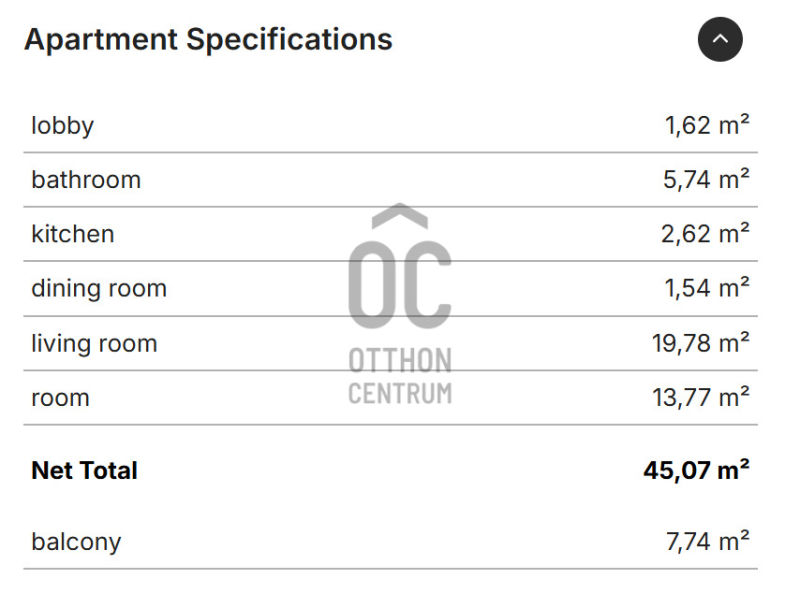Screen dimensions: 800x608
Task: Click the living room area 19,78 m²
Action: (701, 343)
